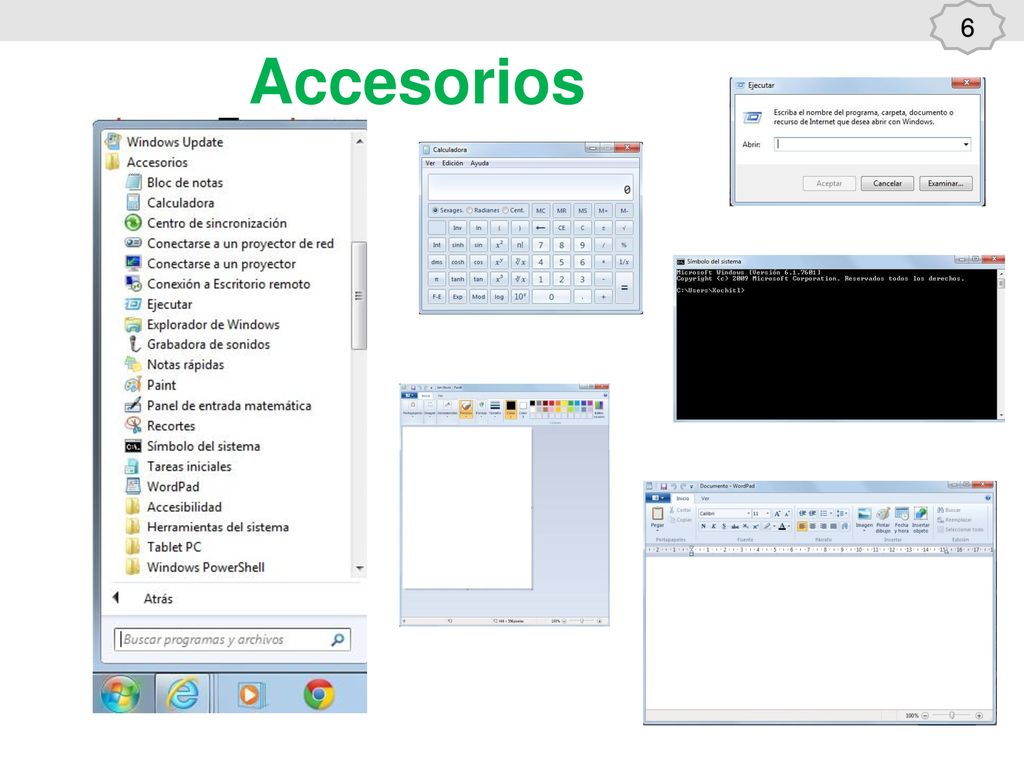Launch Recortes snipping tool
This screenshot has height=768, width=1024.
tap(160, 426)
